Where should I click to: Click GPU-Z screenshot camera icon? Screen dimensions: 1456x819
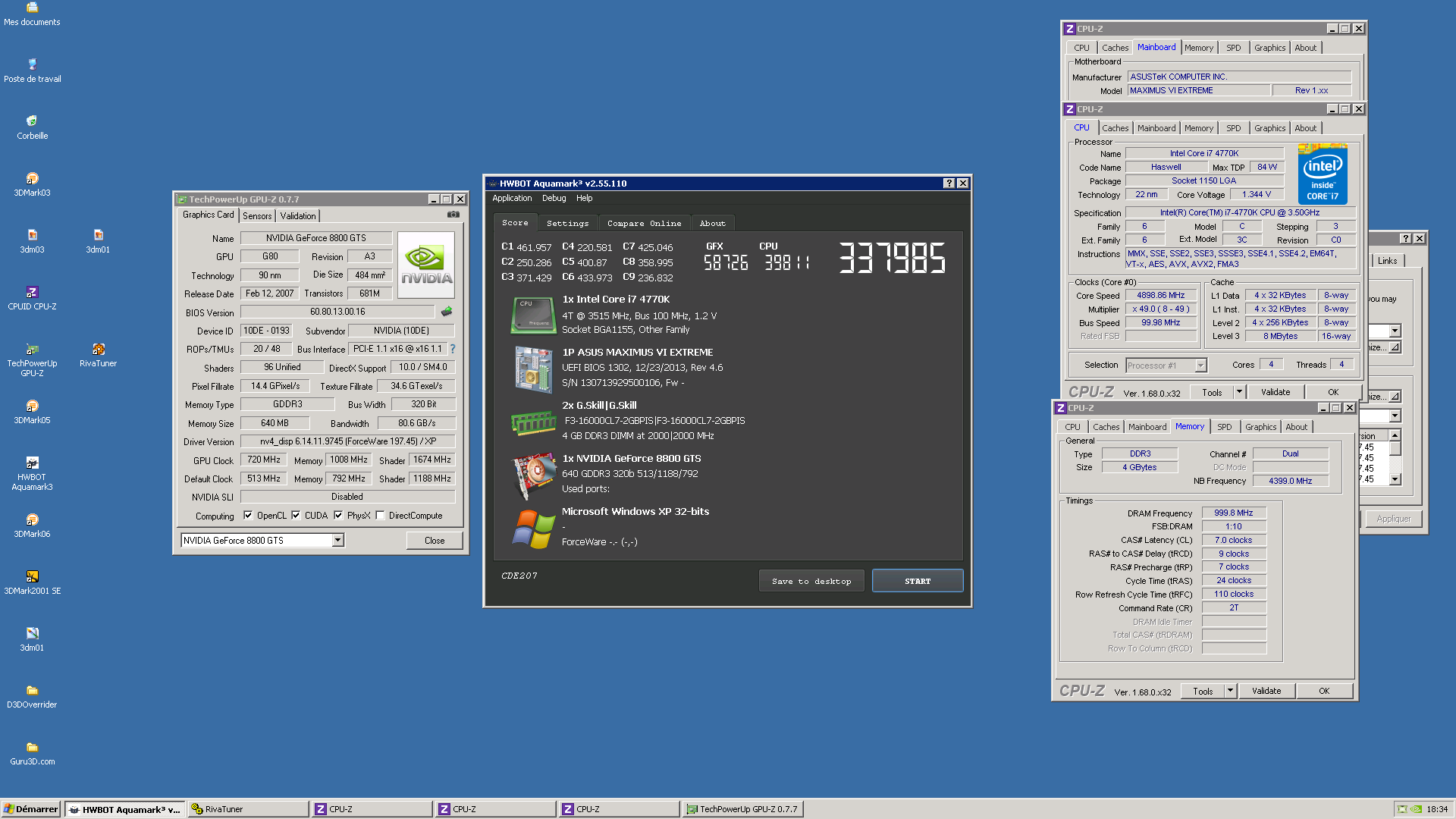coord(453,215)
